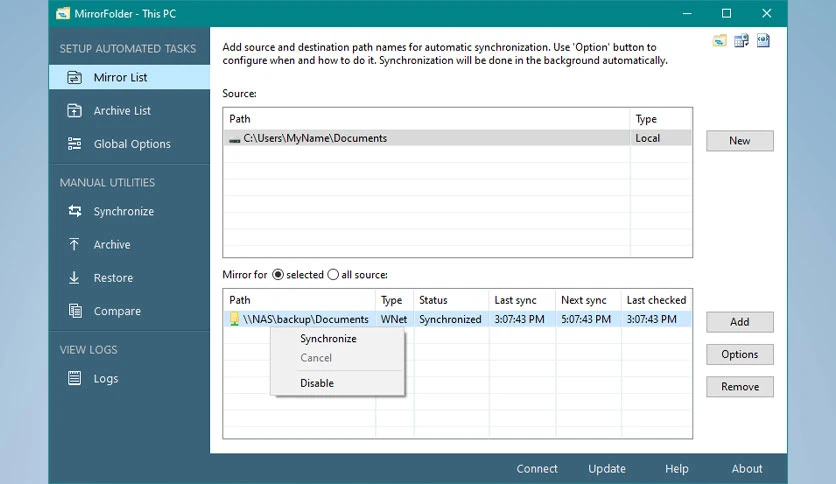Click the 'WNet' type cell

[x=394, y=319]
